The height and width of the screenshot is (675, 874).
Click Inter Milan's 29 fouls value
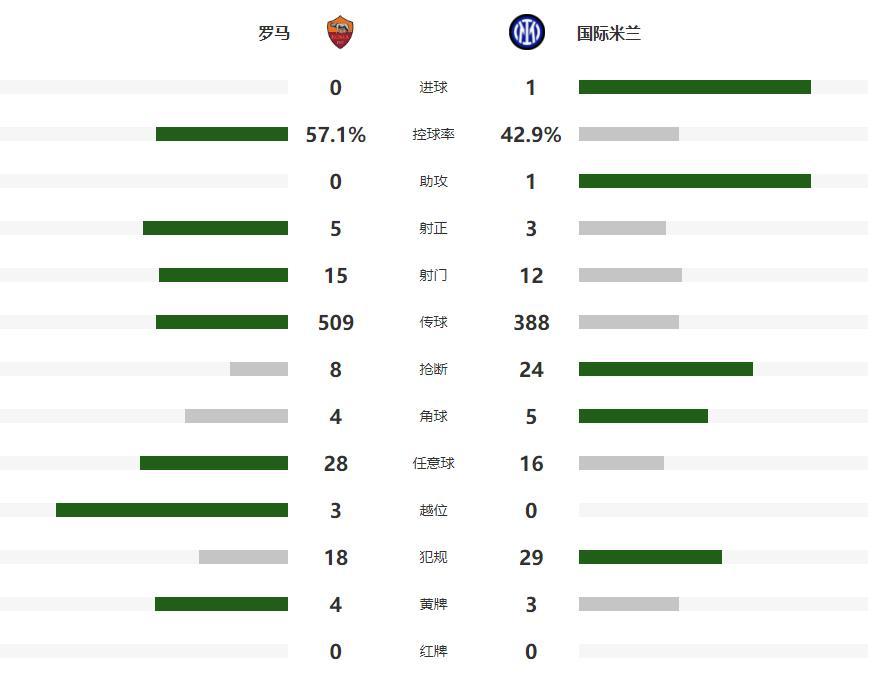(x=531, y=558)
